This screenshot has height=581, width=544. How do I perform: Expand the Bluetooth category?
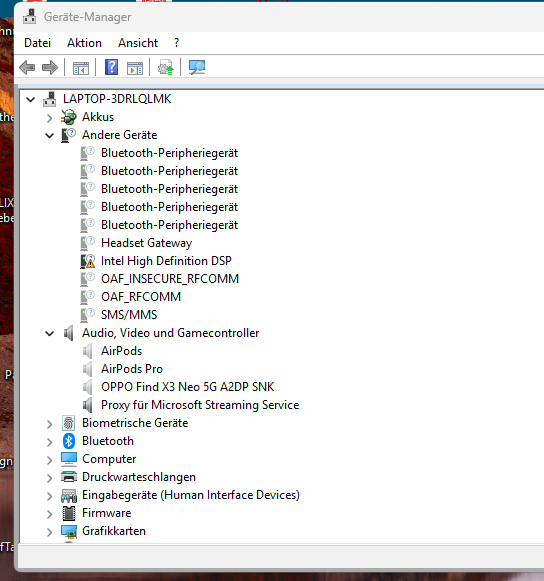pyautogui.click(x=50, y=442)
